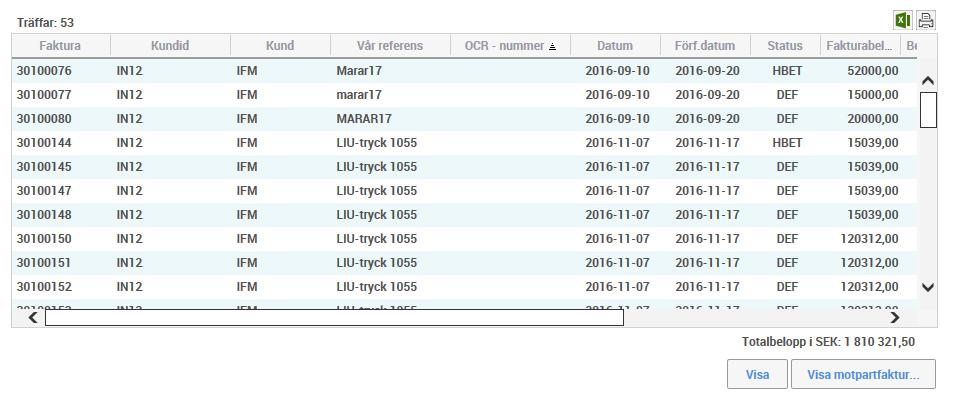Click Kundid IN12 in row 30100145
Screen dimensions: 954x399
point(130,167)
